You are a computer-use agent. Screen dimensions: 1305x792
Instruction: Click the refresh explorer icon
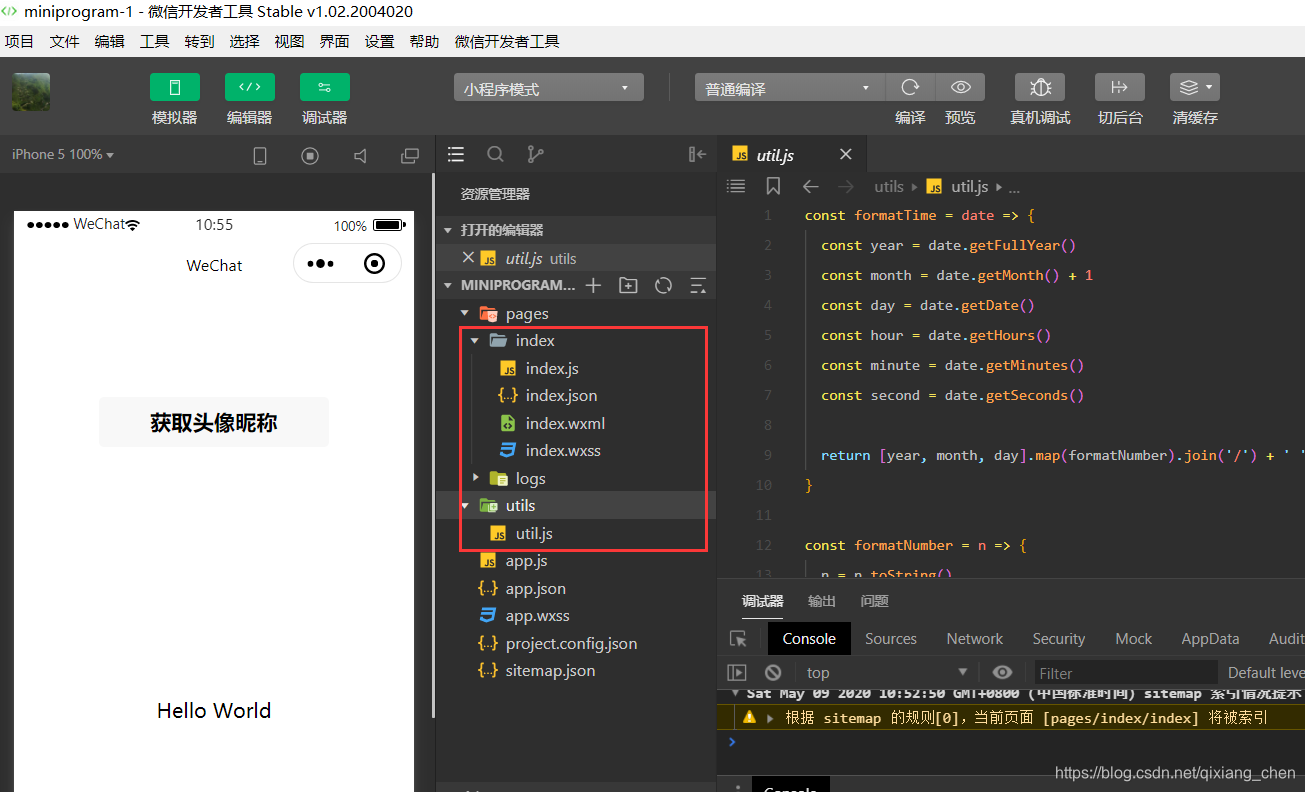(663, 285)
